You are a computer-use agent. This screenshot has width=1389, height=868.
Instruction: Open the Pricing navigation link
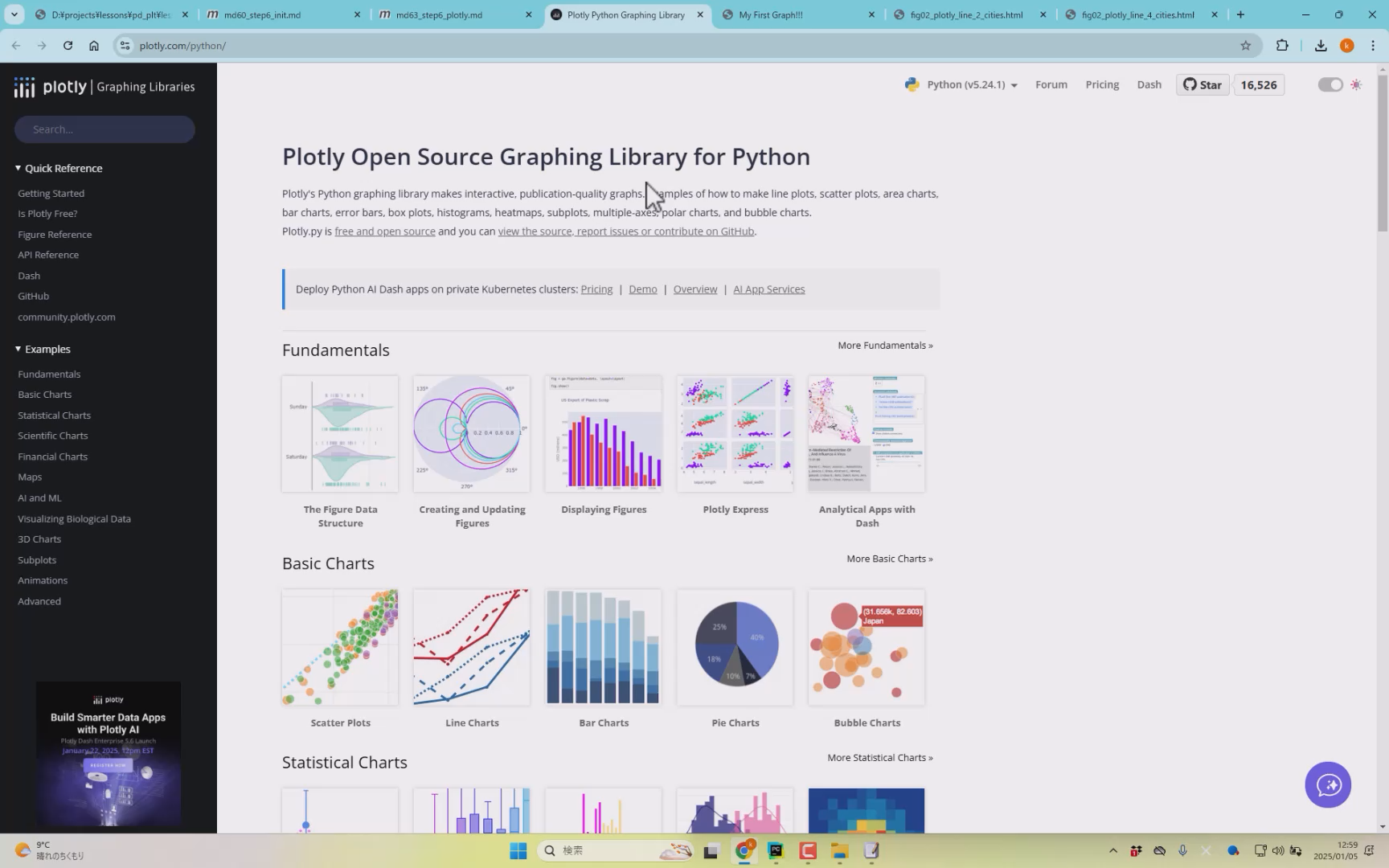tap(1102, 85)
